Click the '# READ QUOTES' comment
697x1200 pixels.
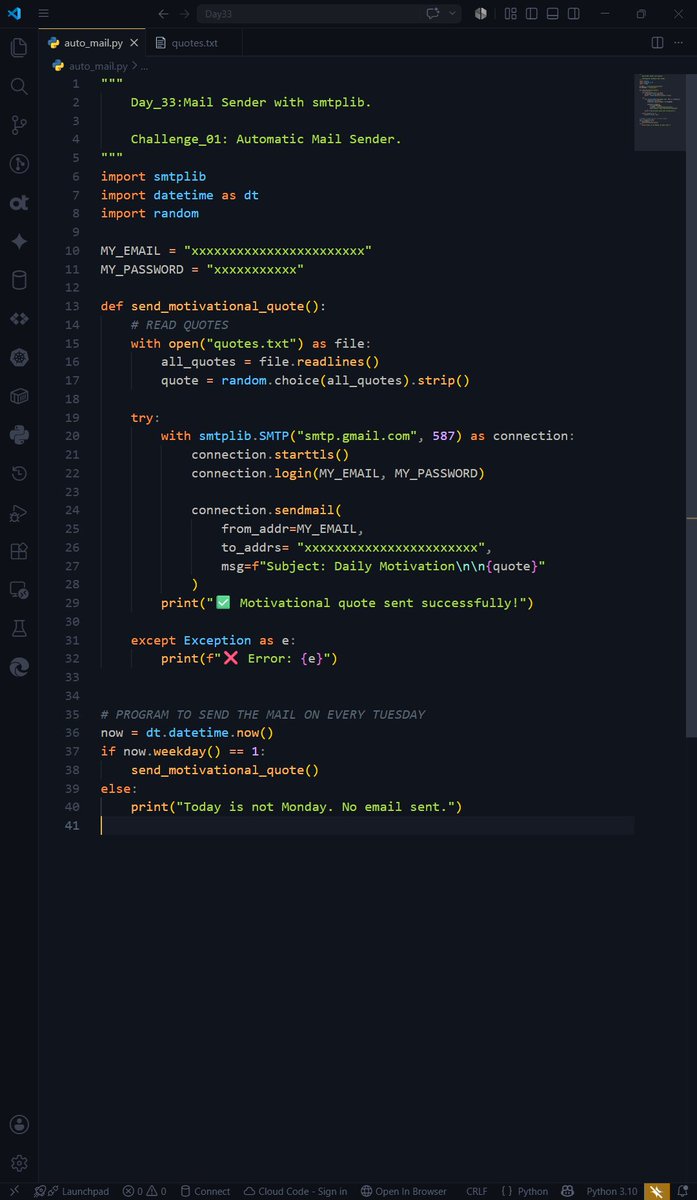point(180,325)
